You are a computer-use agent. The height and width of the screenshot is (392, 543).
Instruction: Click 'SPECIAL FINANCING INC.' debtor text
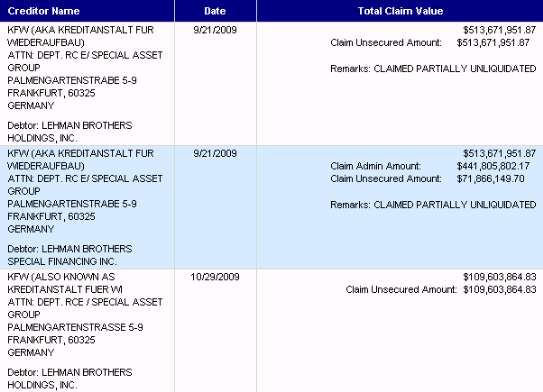(62, 261)
